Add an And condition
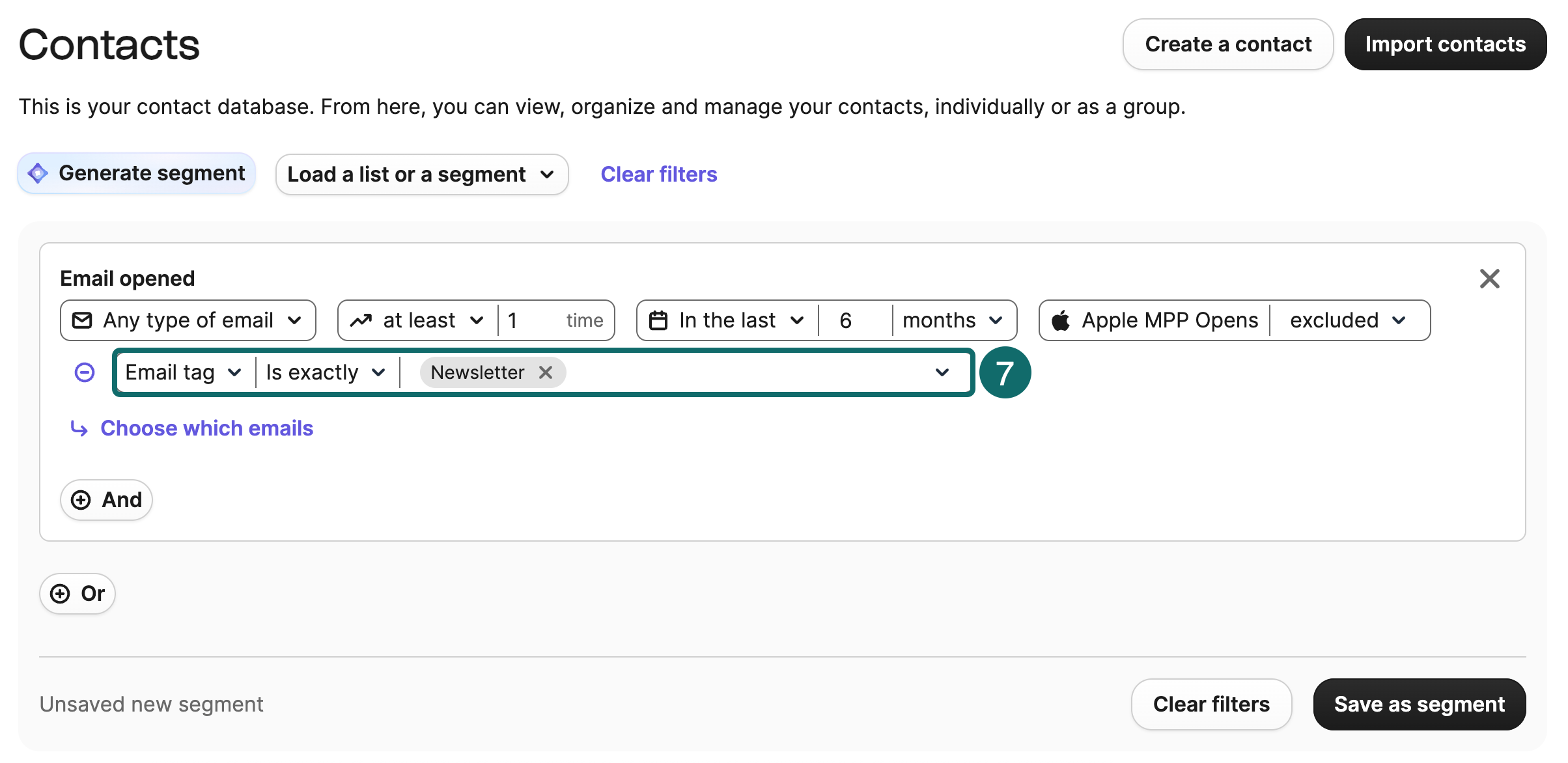The image size is (1568, 763). [x=106, y=500]
